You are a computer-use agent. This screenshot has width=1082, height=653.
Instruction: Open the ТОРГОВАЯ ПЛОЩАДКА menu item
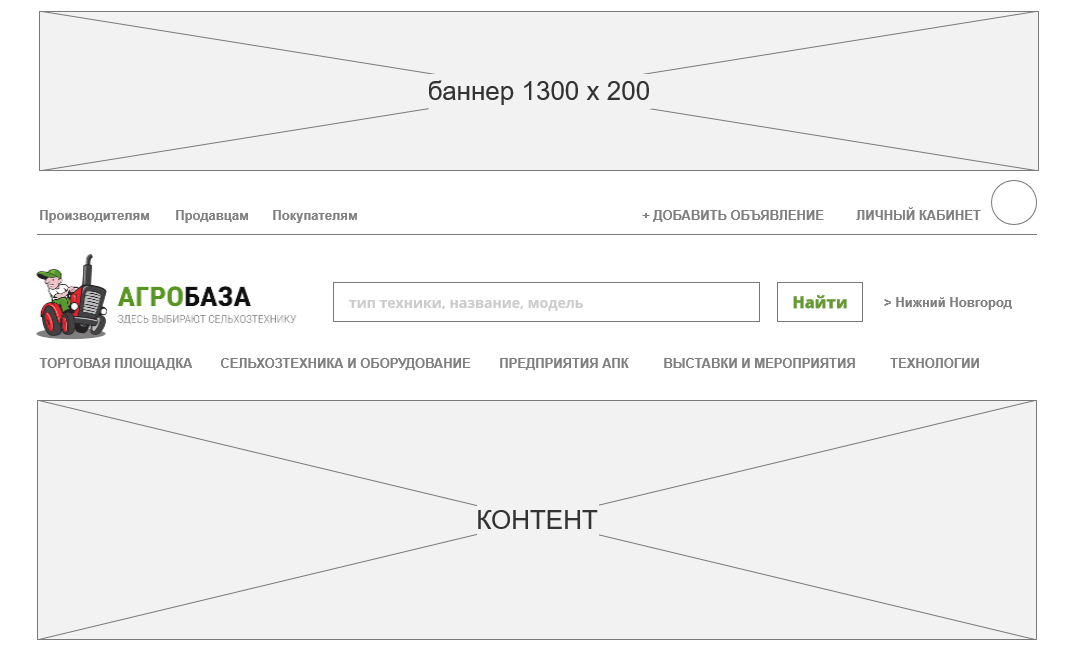115,364
